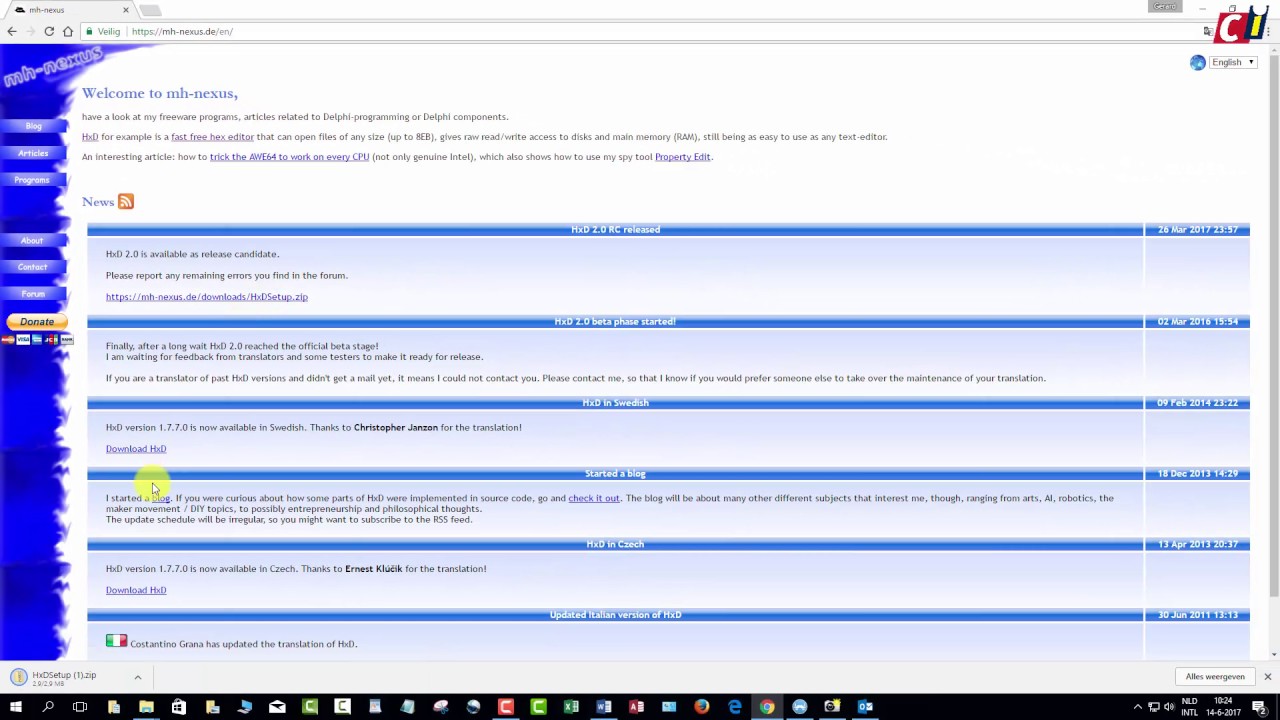Click Download HxD under Swedish news
The height and width of the screenshot is (720, 1280).
point(136,449)
